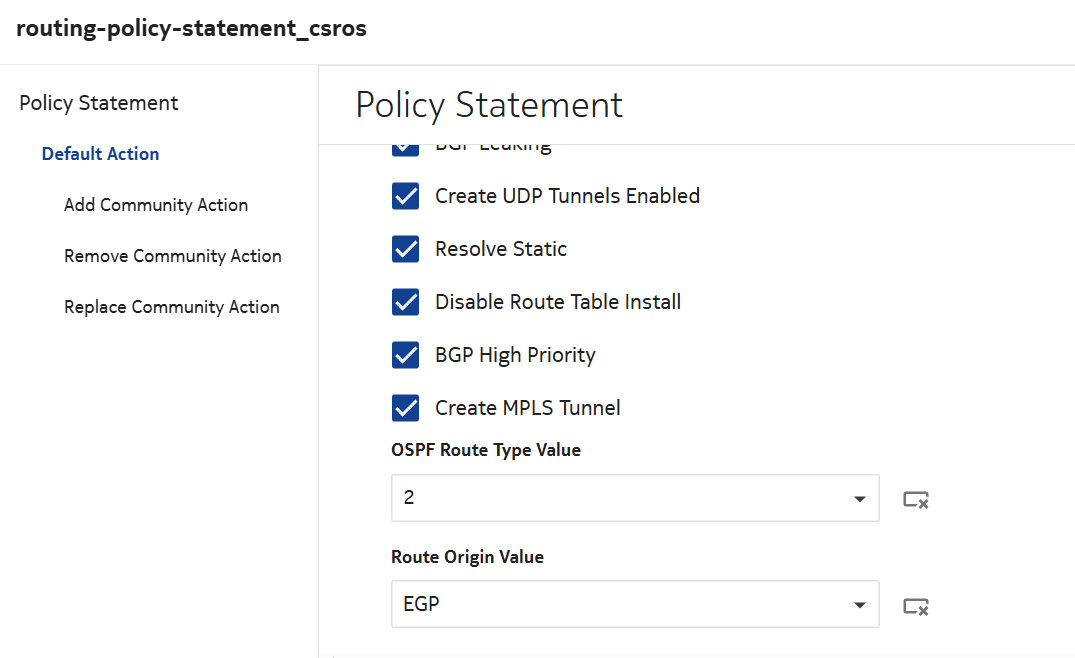Screen dimensions: 1075x658
Task: Uncheck Create UDP Tunnels Enabled checkbox
Action: (x=405, y=196)
